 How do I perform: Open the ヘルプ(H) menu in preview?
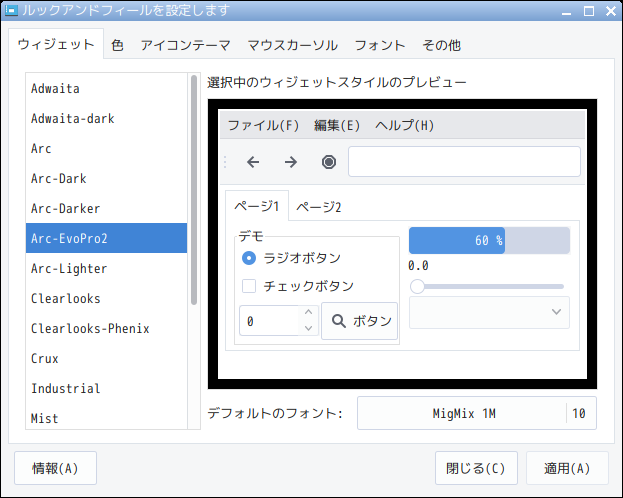pos(404,126)
